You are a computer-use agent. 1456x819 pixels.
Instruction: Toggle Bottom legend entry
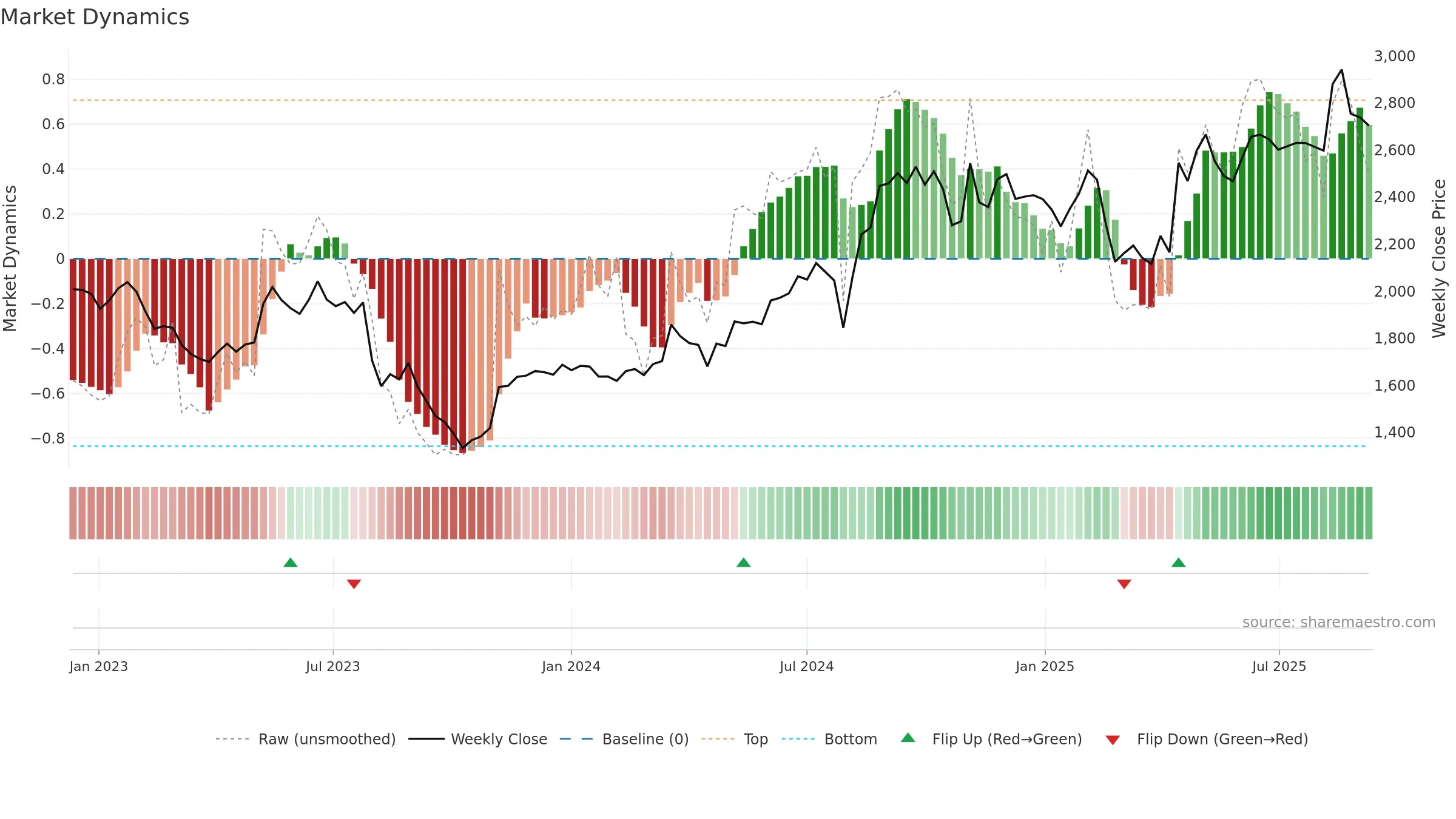tap(829, 739)
